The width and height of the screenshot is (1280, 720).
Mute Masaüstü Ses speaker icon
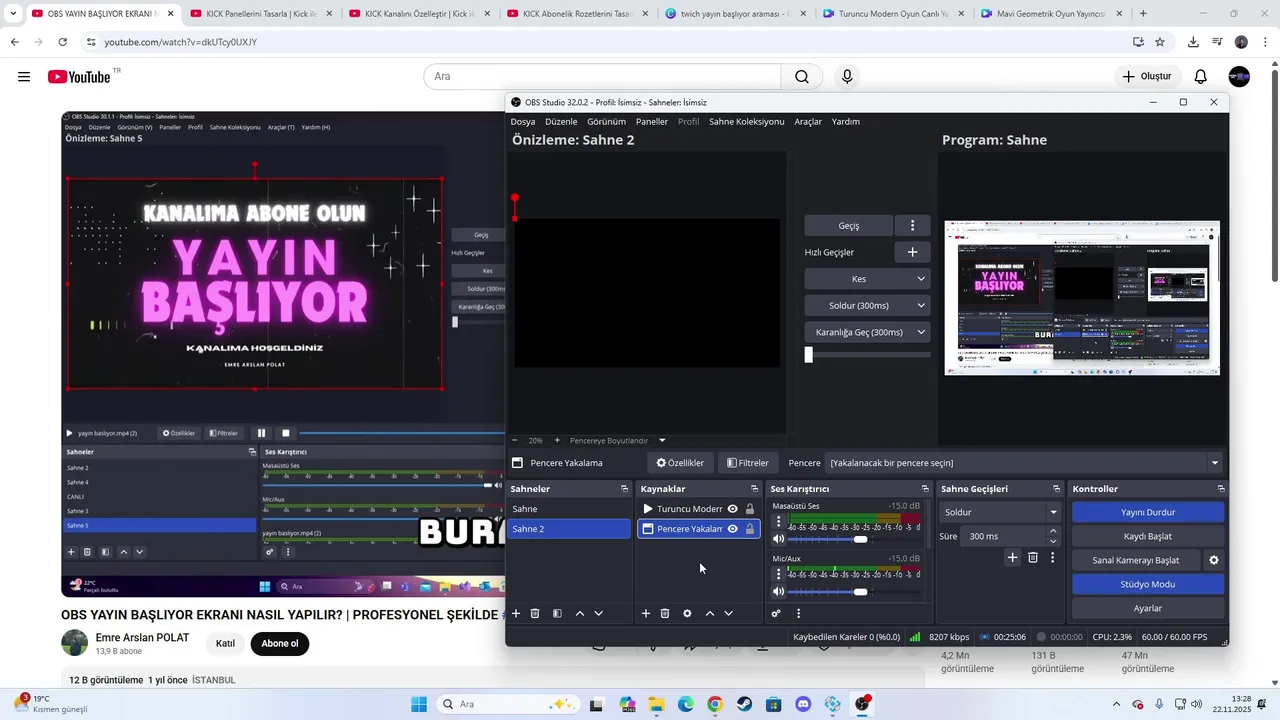[779, 539]
